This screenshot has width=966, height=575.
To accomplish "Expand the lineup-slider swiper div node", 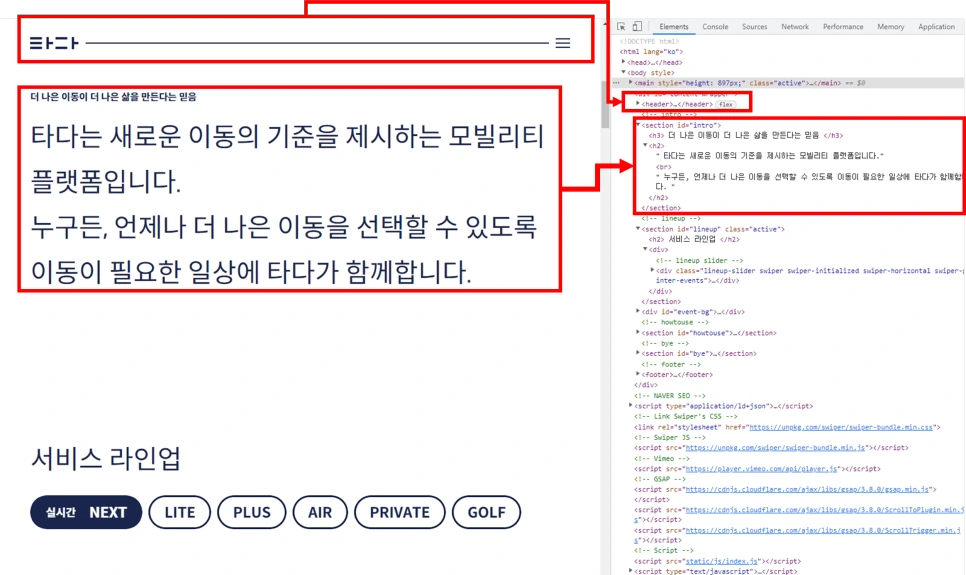I will coord(652,270).
